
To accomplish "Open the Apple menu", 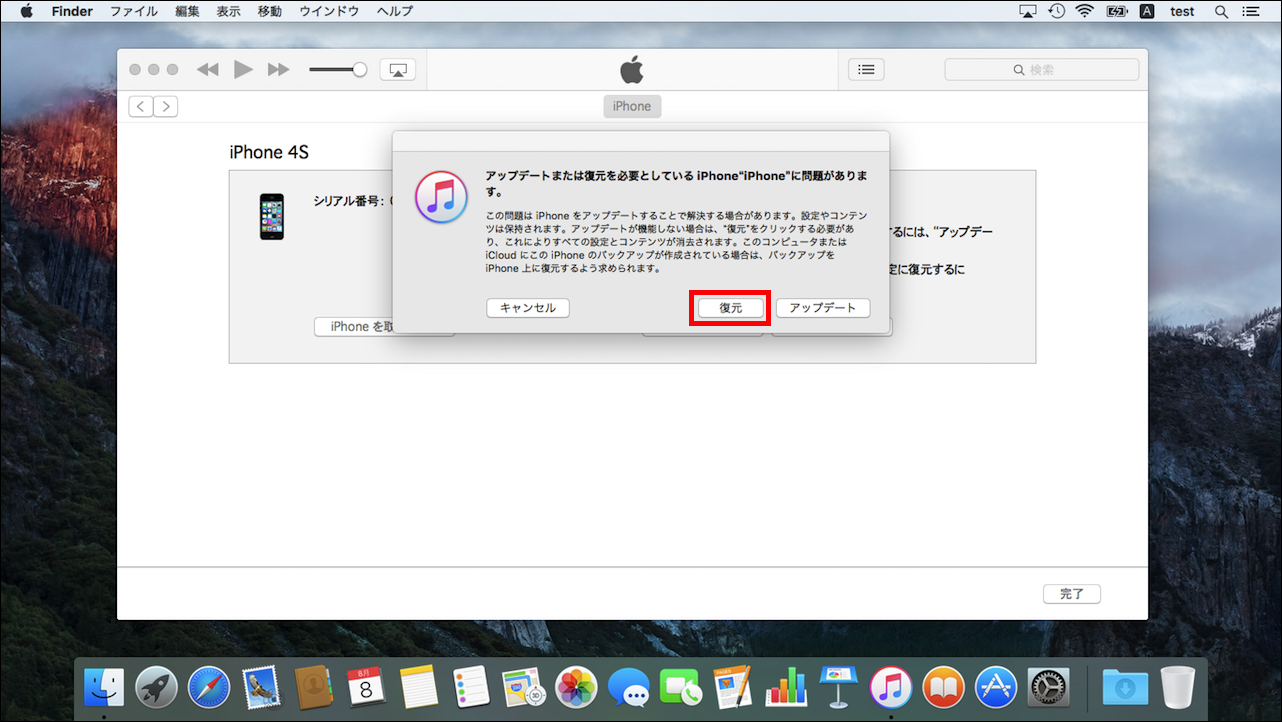I will pos(26,12).
